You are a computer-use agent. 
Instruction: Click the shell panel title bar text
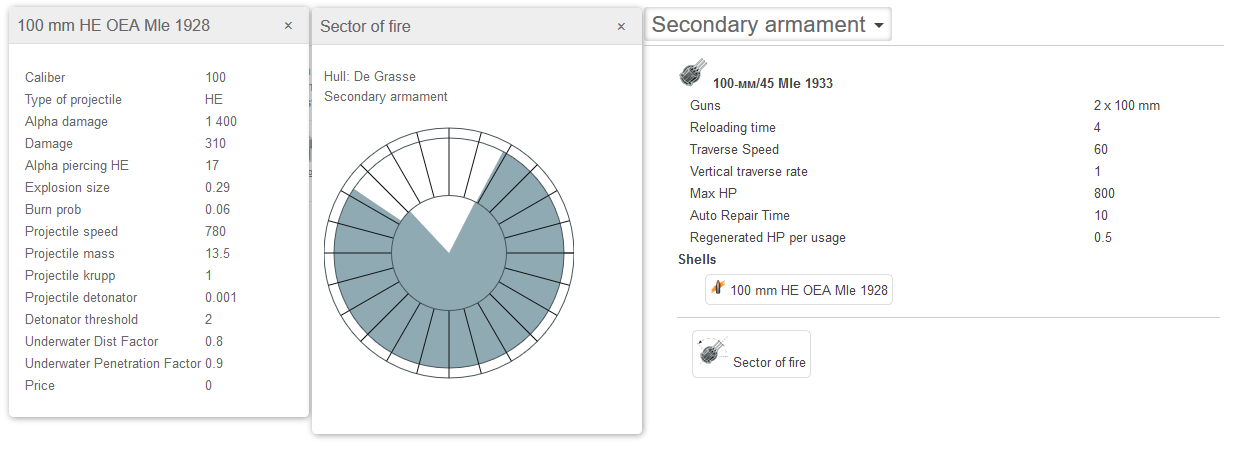pyautogui.click(x=114, y=26)
